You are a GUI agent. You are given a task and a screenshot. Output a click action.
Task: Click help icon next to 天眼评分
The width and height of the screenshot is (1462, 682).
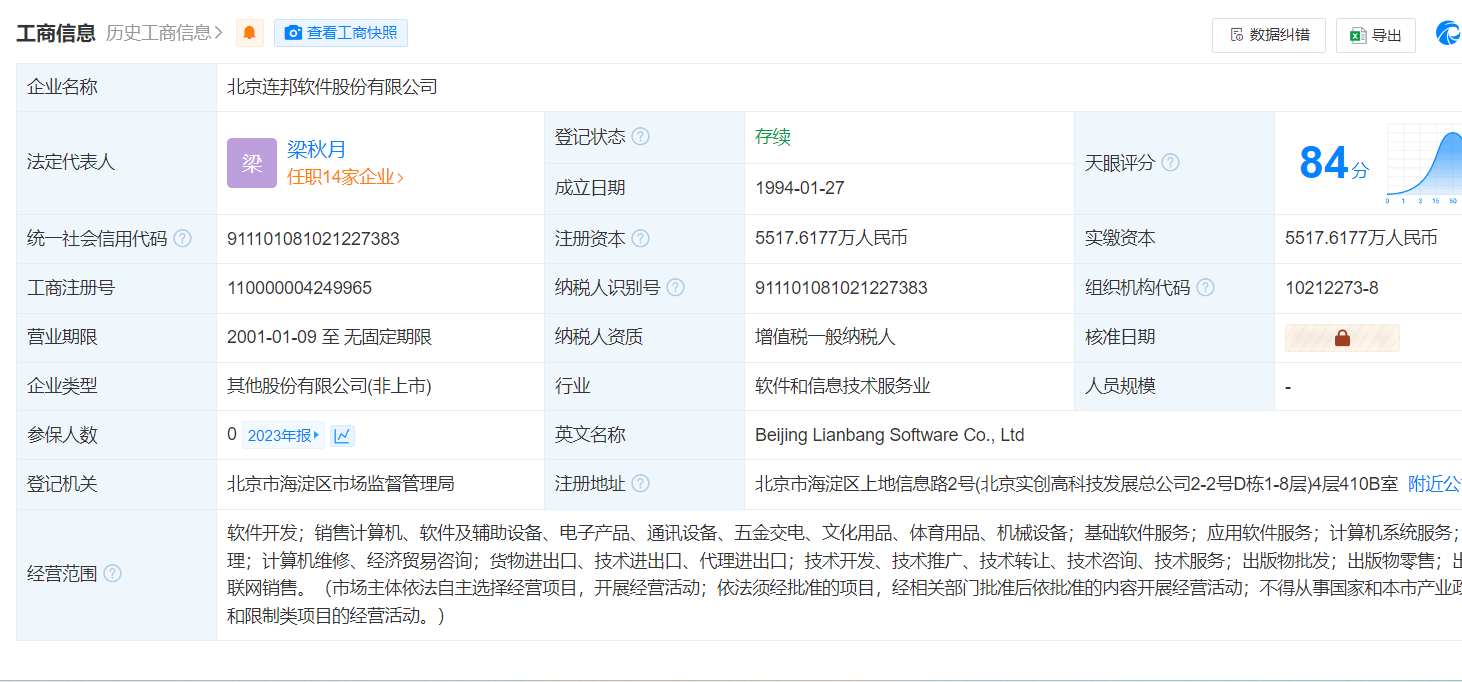1170,162
